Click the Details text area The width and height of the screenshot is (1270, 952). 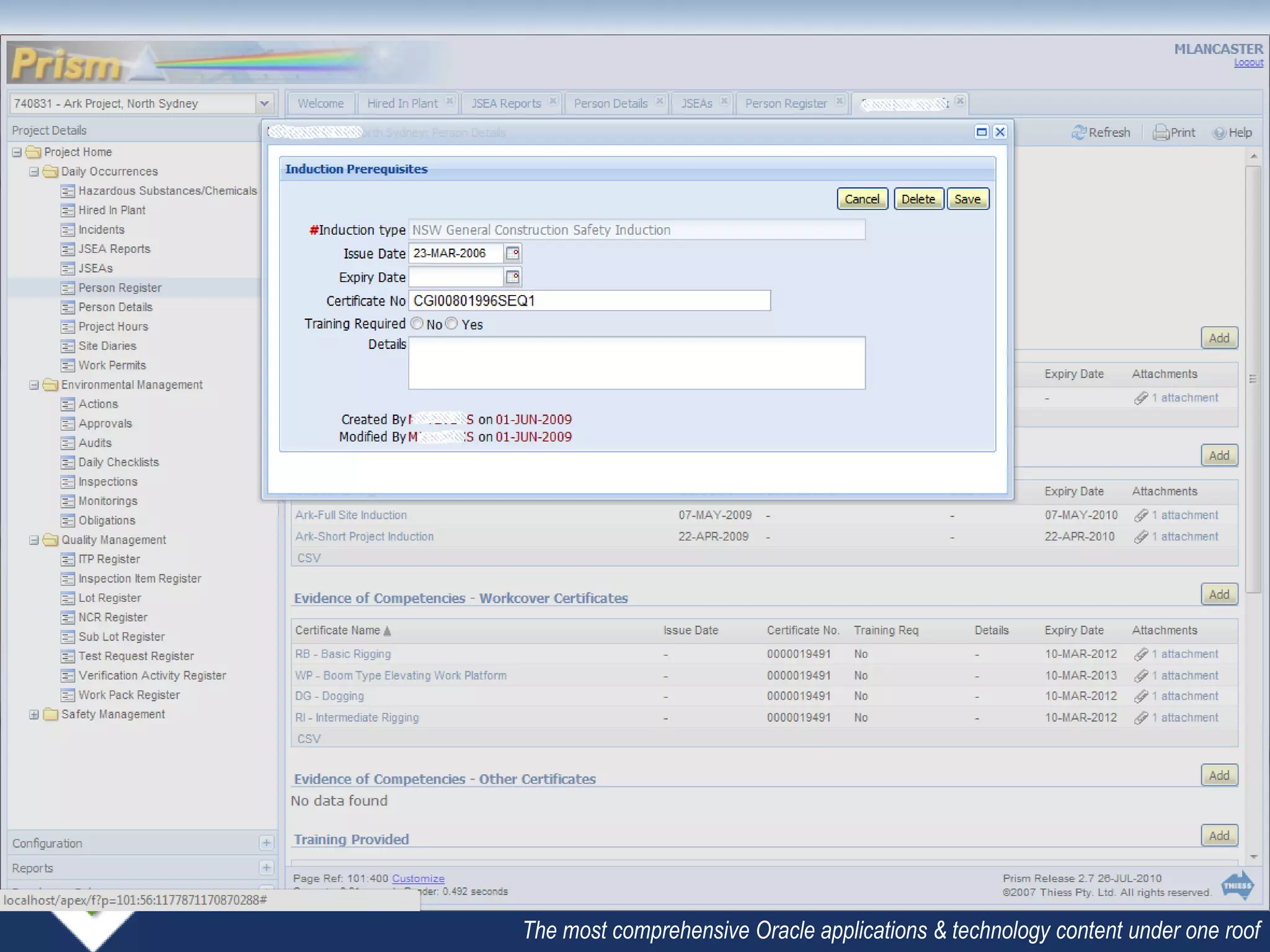pyautogui.click(x=637, y=363)
